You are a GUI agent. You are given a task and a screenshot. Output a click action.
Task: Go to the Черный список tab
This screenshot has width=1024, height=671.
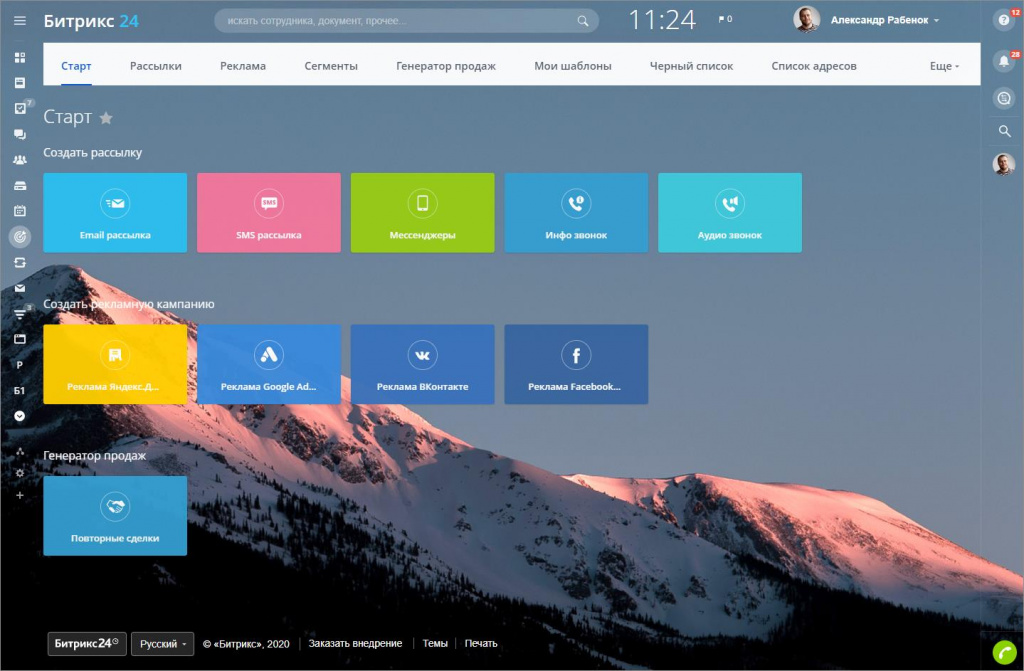(691, 66)
